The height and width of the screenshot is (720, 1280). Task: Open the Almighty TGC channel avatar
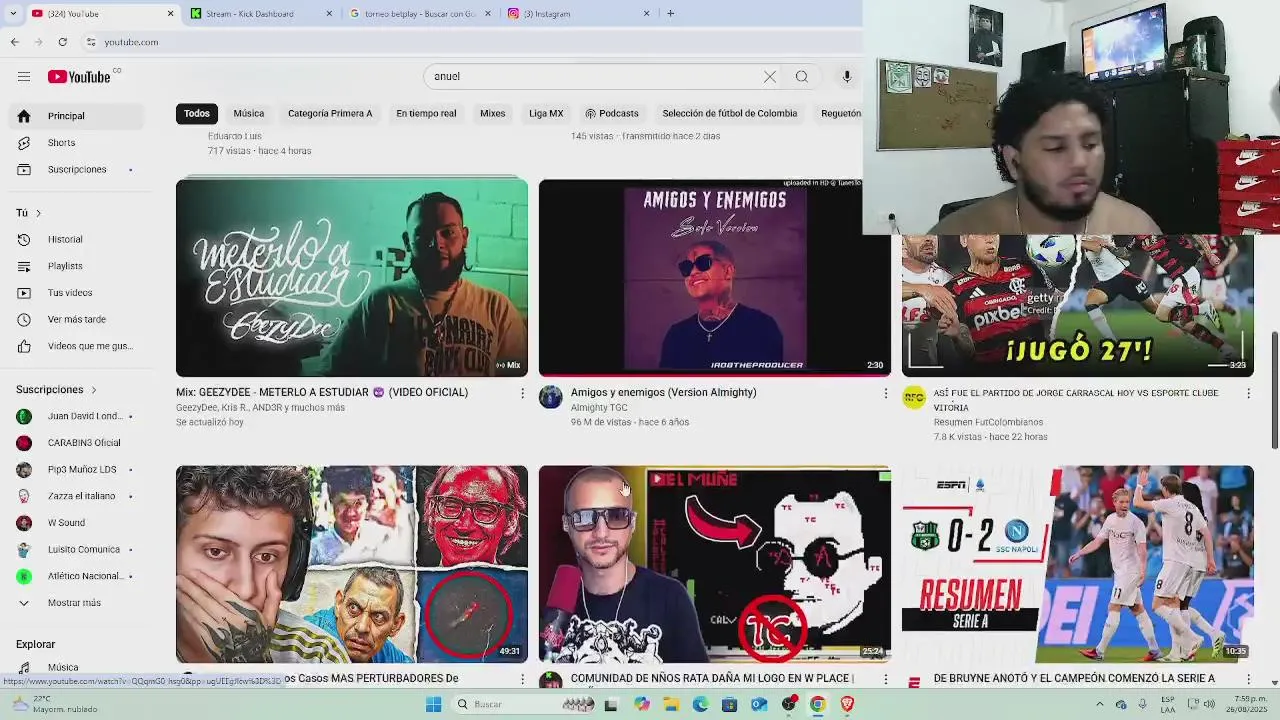[551, 398]
